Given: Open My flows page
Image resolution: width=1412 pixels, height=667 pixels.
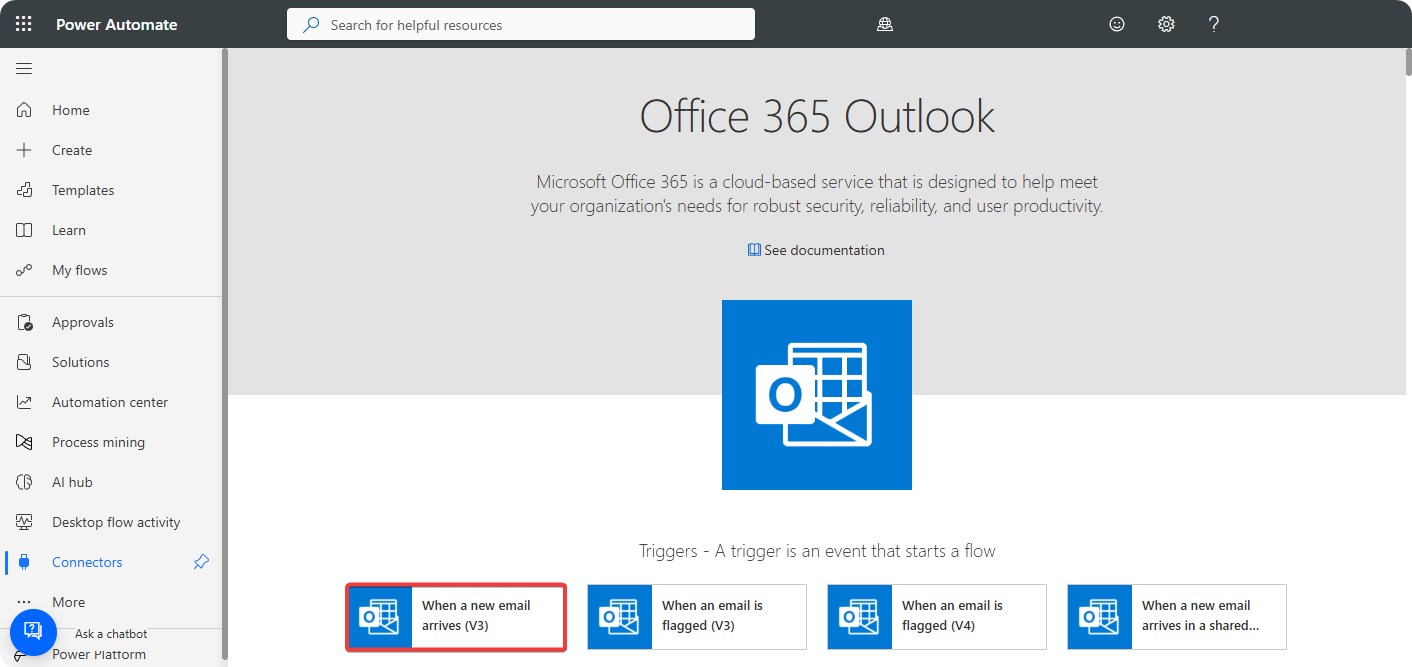Looking at the screenshot, I should [79, 270].
